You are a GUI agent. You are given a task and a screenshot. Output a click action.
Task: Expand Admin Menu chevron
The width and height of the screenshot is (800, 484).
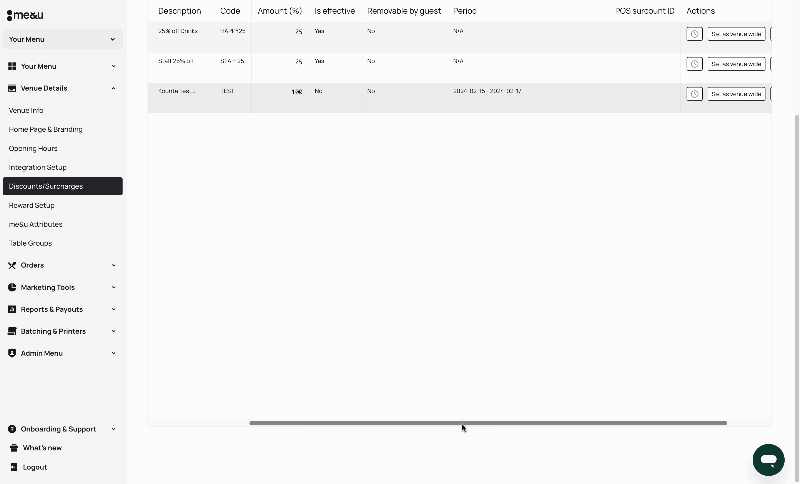113,353
